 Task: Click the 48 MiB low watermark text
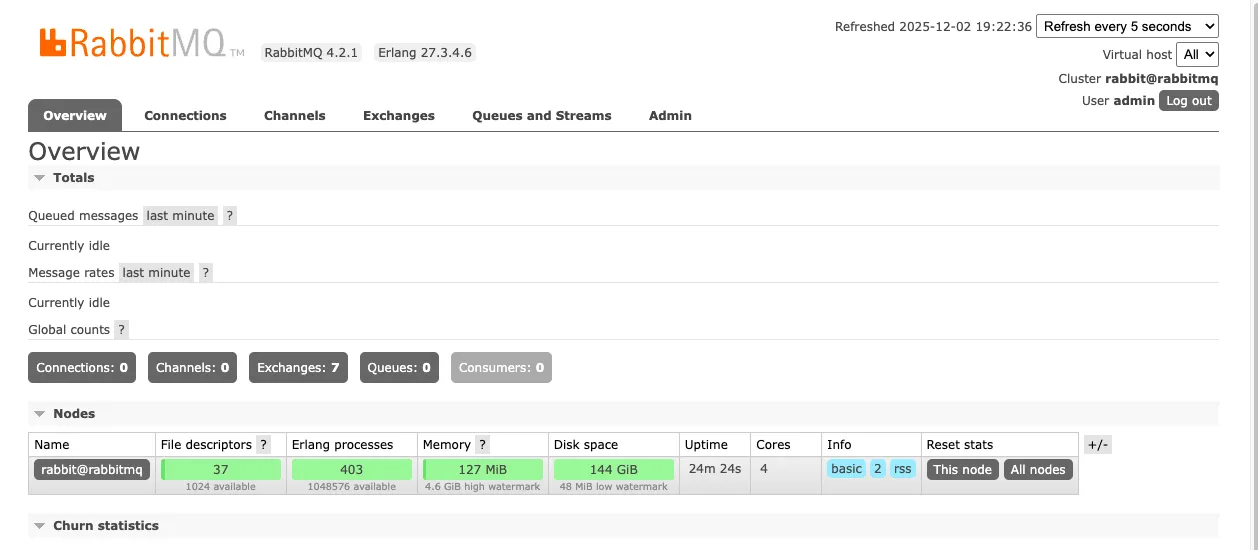pyautogui.click(x=614, y=487)
